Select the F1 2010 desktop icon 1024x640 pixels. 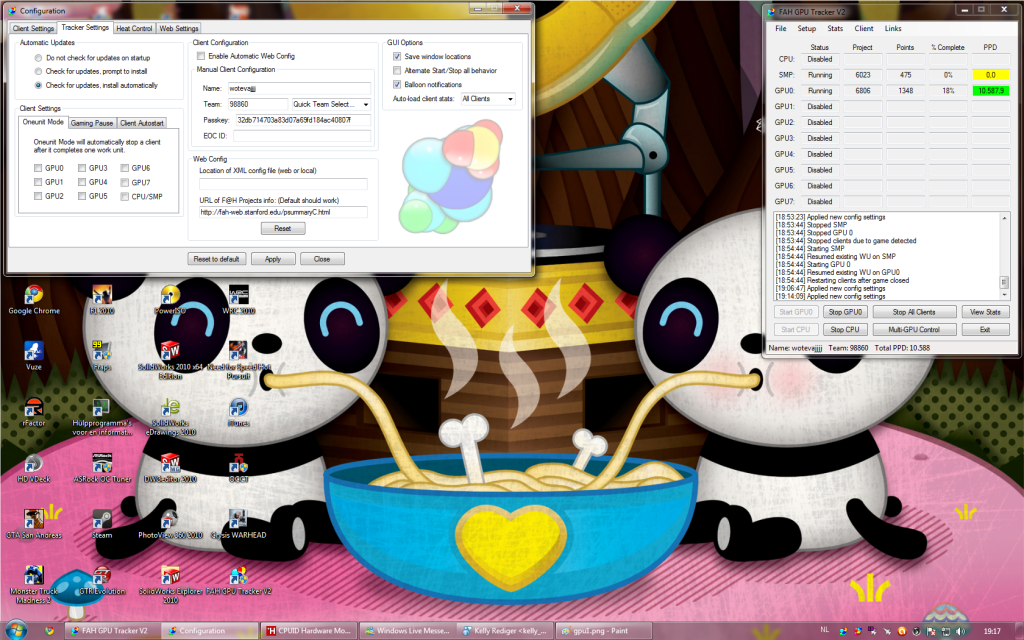102,300
